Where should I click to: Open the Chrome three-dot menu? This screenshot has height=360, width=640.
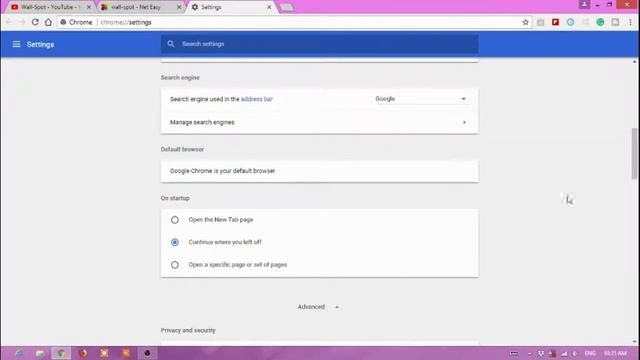pos(630,22)
